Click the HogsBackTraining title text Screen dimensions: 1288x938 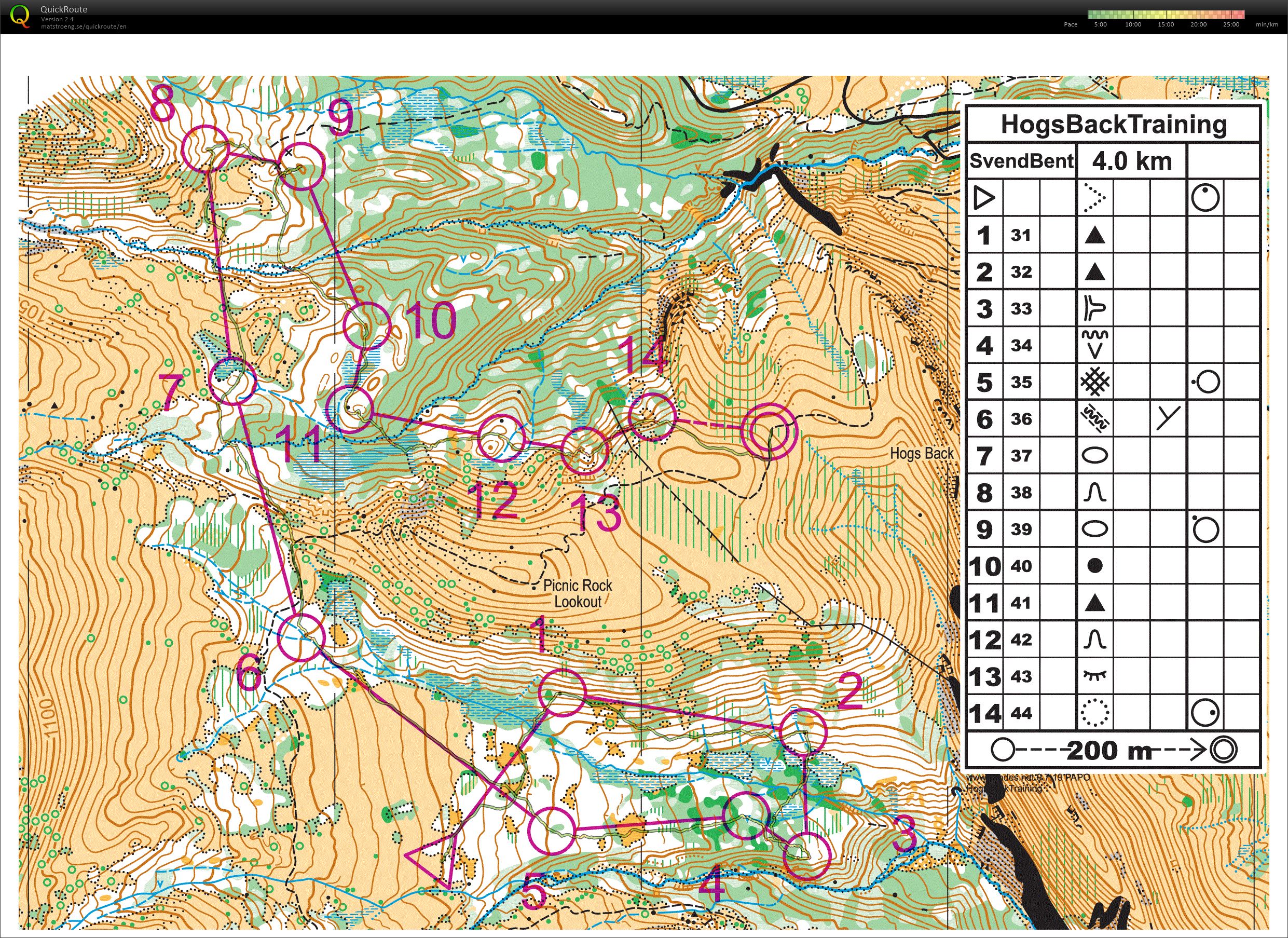[1114, 124]
